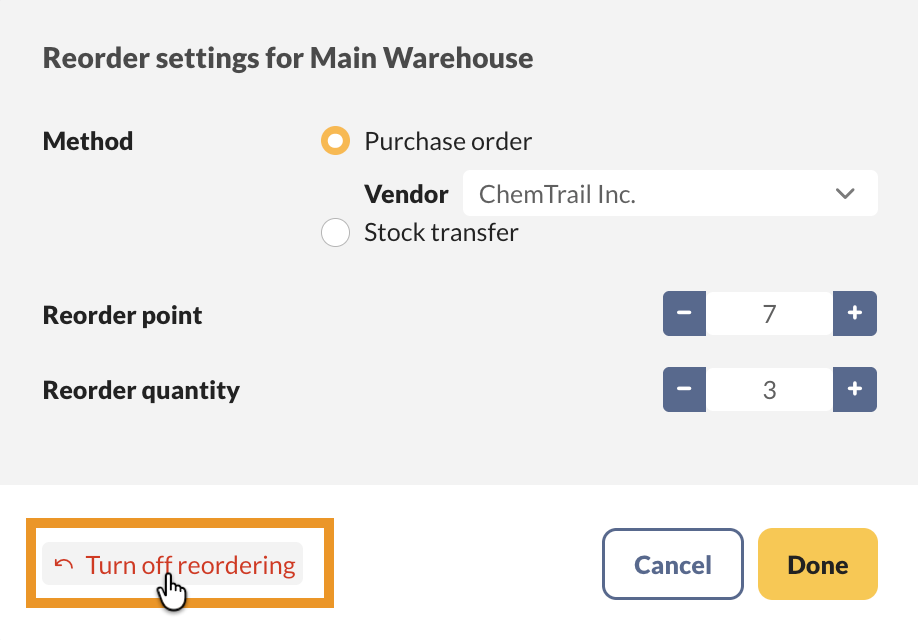
Task: Click the "Reorder quantity" label
Action: click(x=141, y=390)
